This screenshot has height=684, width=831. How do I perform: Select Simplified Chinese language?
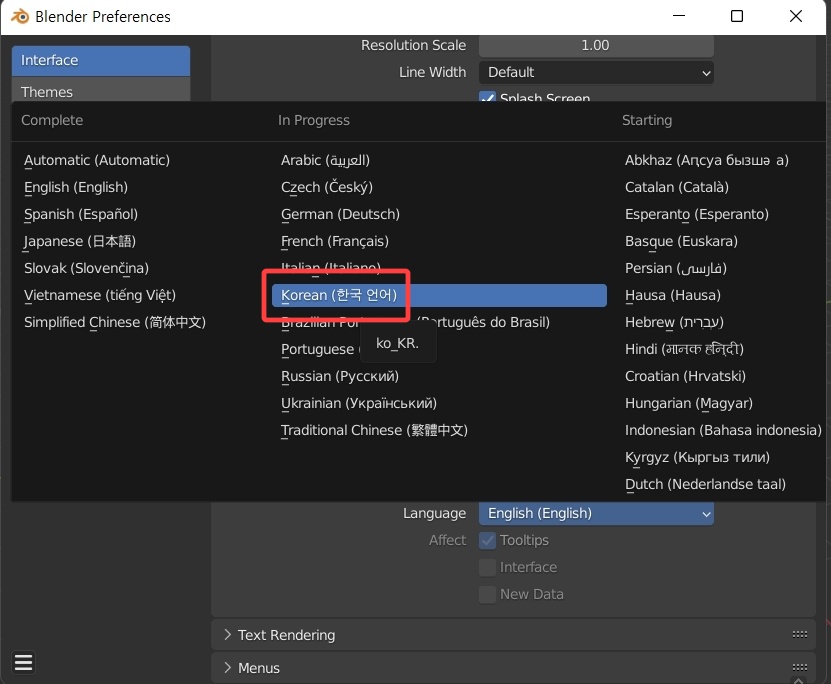115,322
